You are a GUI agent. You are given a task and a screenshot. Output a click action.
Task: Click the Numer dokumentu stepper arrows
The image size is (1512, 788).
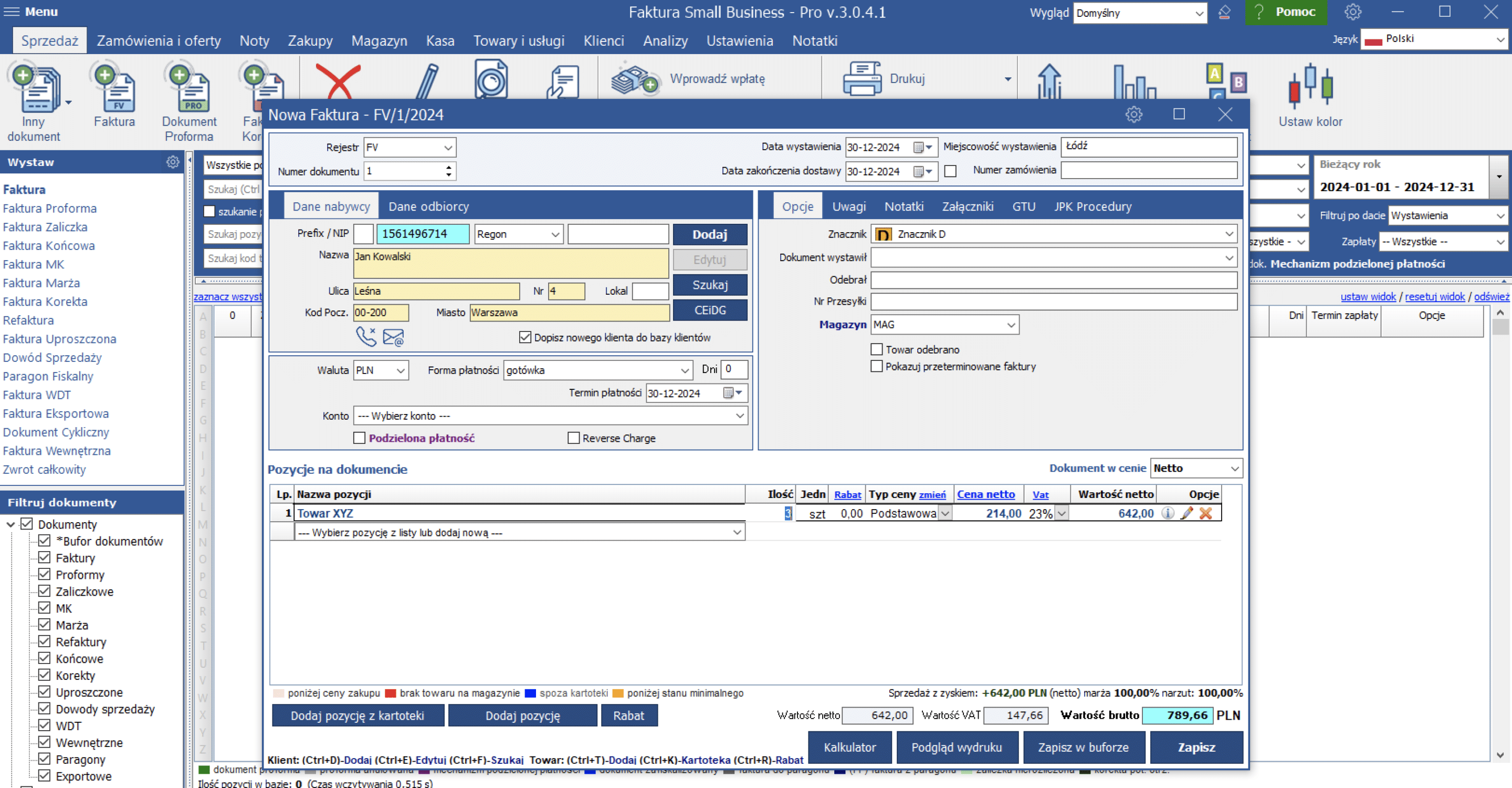[448, 171]
